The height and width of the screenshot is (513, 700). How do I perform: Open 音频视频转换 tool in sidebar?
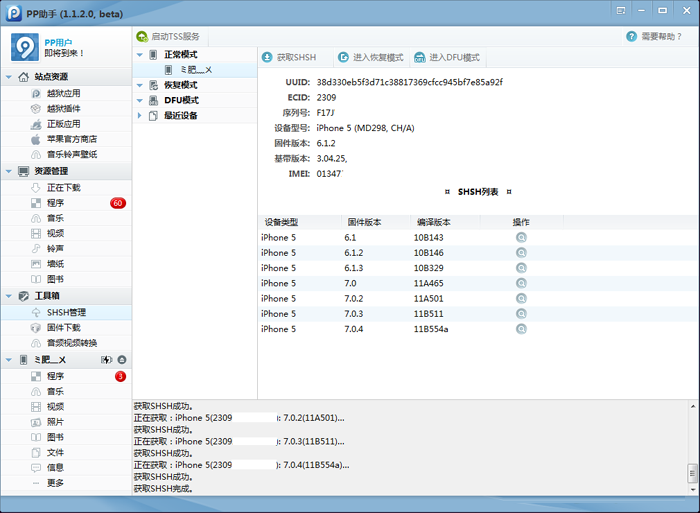pos(73,343)
